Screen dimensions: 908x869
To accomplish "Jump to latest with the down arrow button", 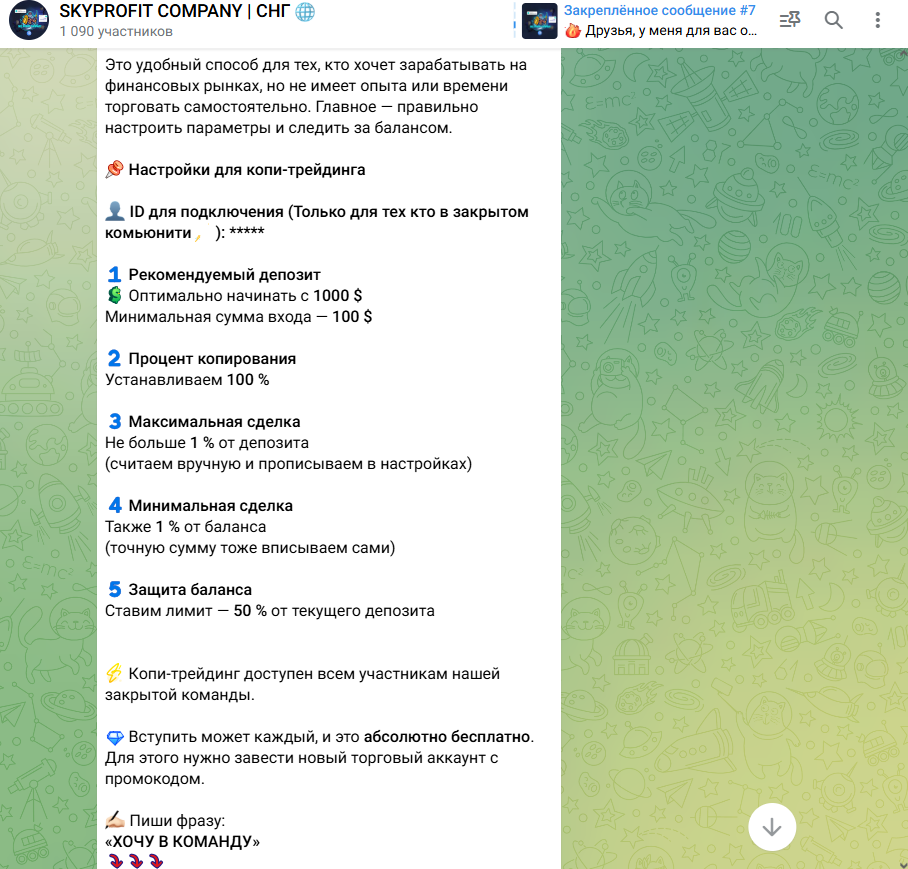I will [771, 827].
